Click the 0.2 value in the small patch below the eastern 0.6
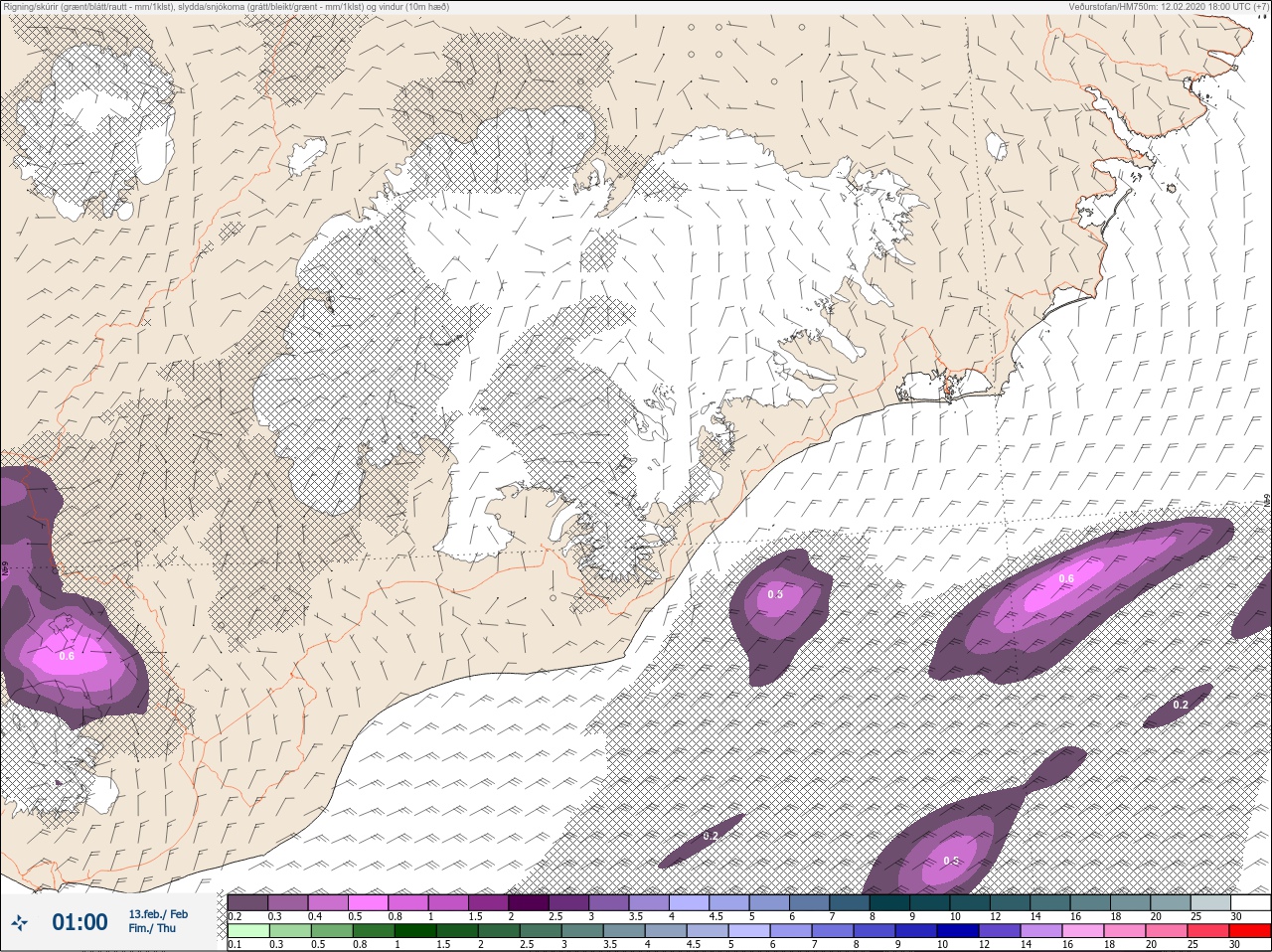Screen dimensions: 1272x952 (x=1181, y=705)
